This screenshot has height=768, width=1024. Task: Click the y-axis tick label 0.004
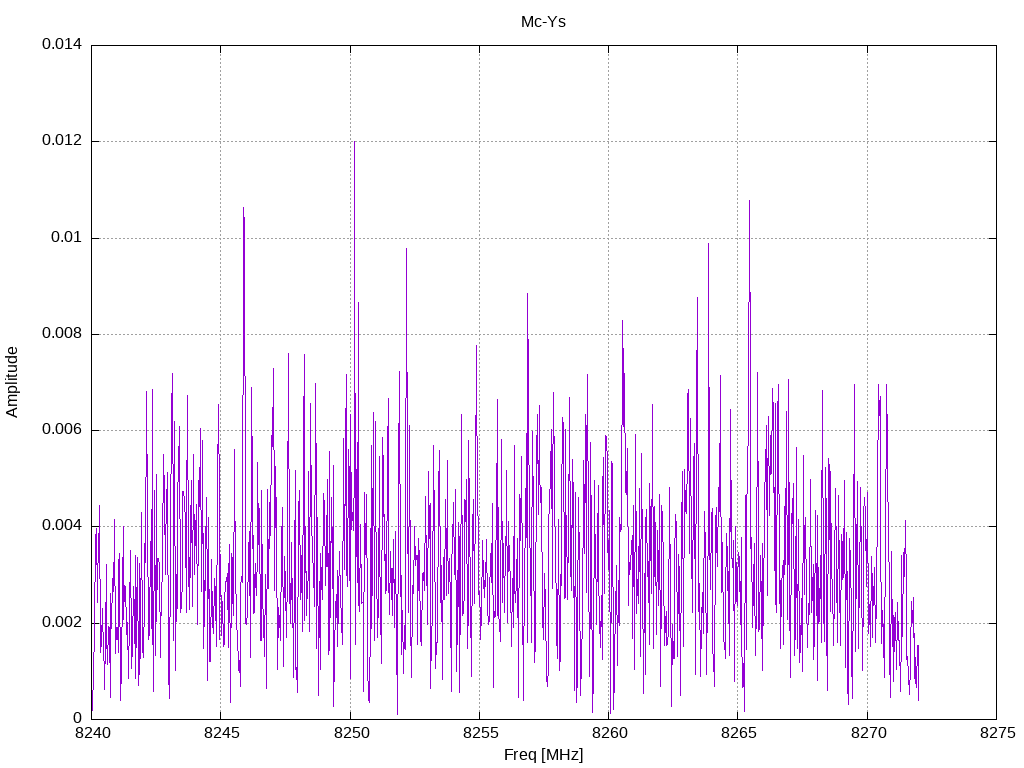pos(62,526)
